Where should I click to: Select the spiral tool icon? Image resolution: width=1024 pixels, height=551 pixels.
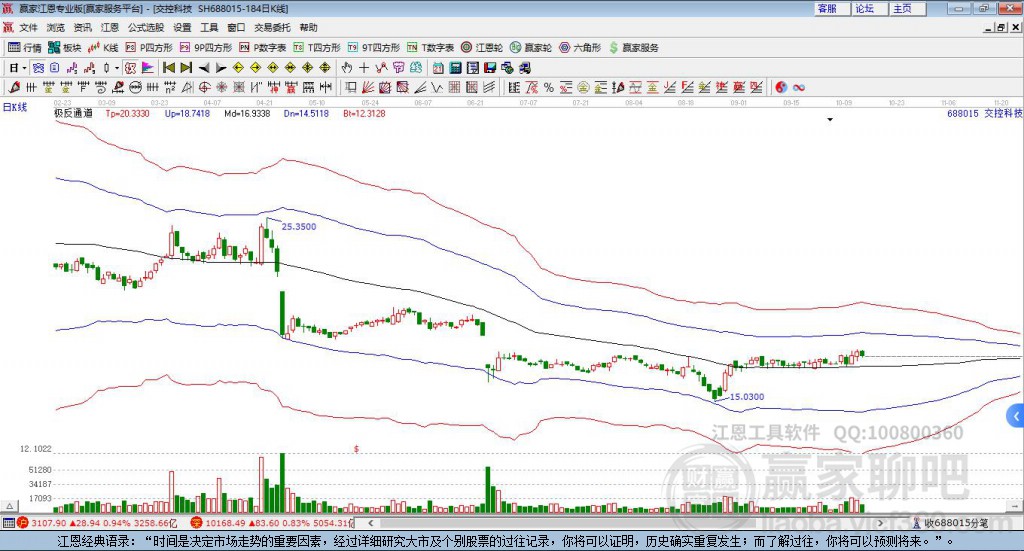click(101, 87)
